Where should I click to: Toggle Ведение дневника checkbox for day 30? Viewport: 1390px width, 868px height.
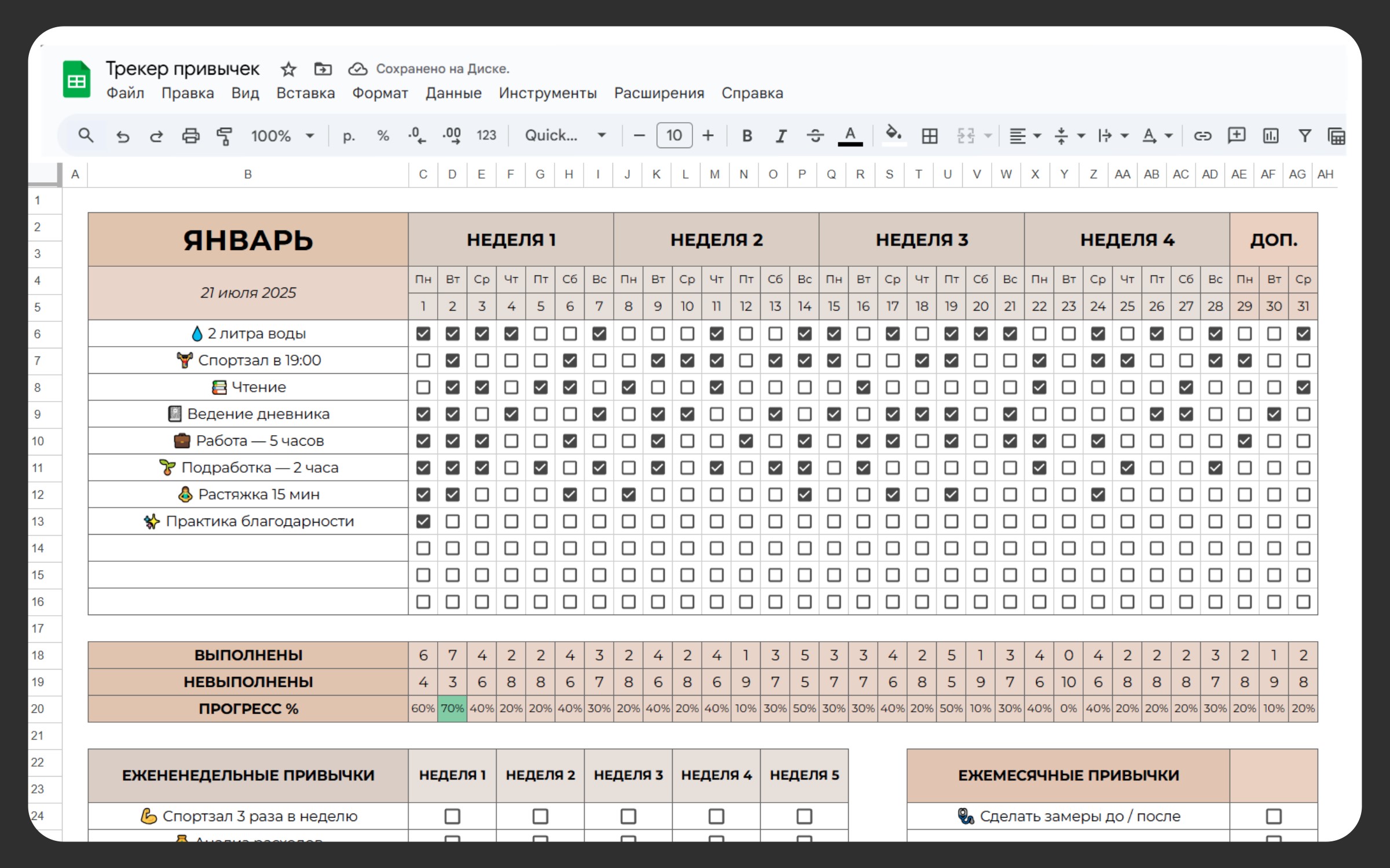(x=1274, y=414)
